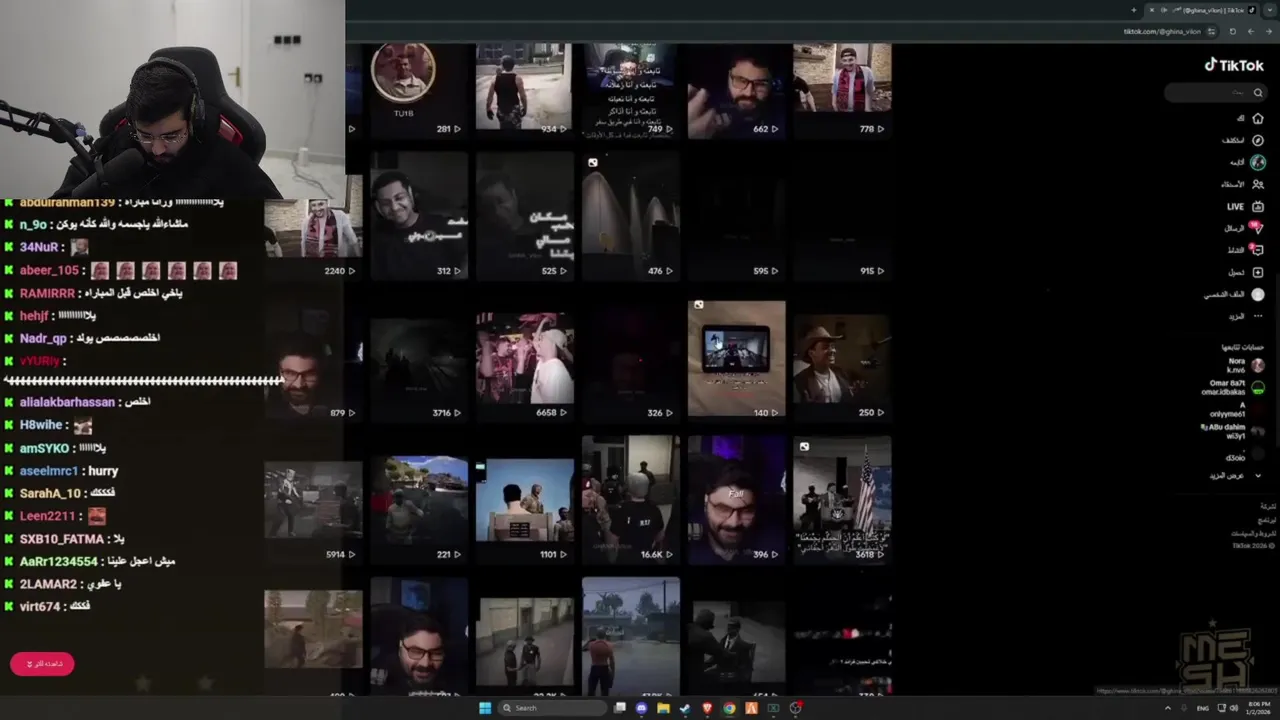Image resolution: width=1280 pixels, height=720 pixels.
Task: Open the d3oio followed account
Action: point(1244,456)
